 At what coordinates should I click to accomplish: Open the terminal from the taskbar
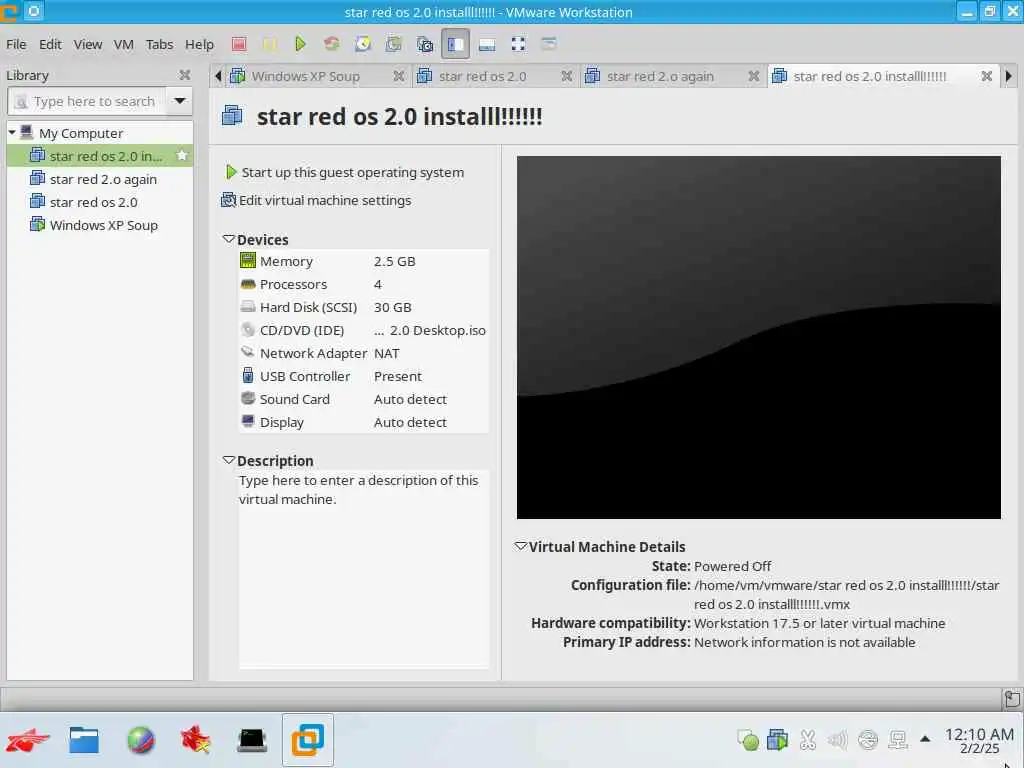[x=252, y=740]
